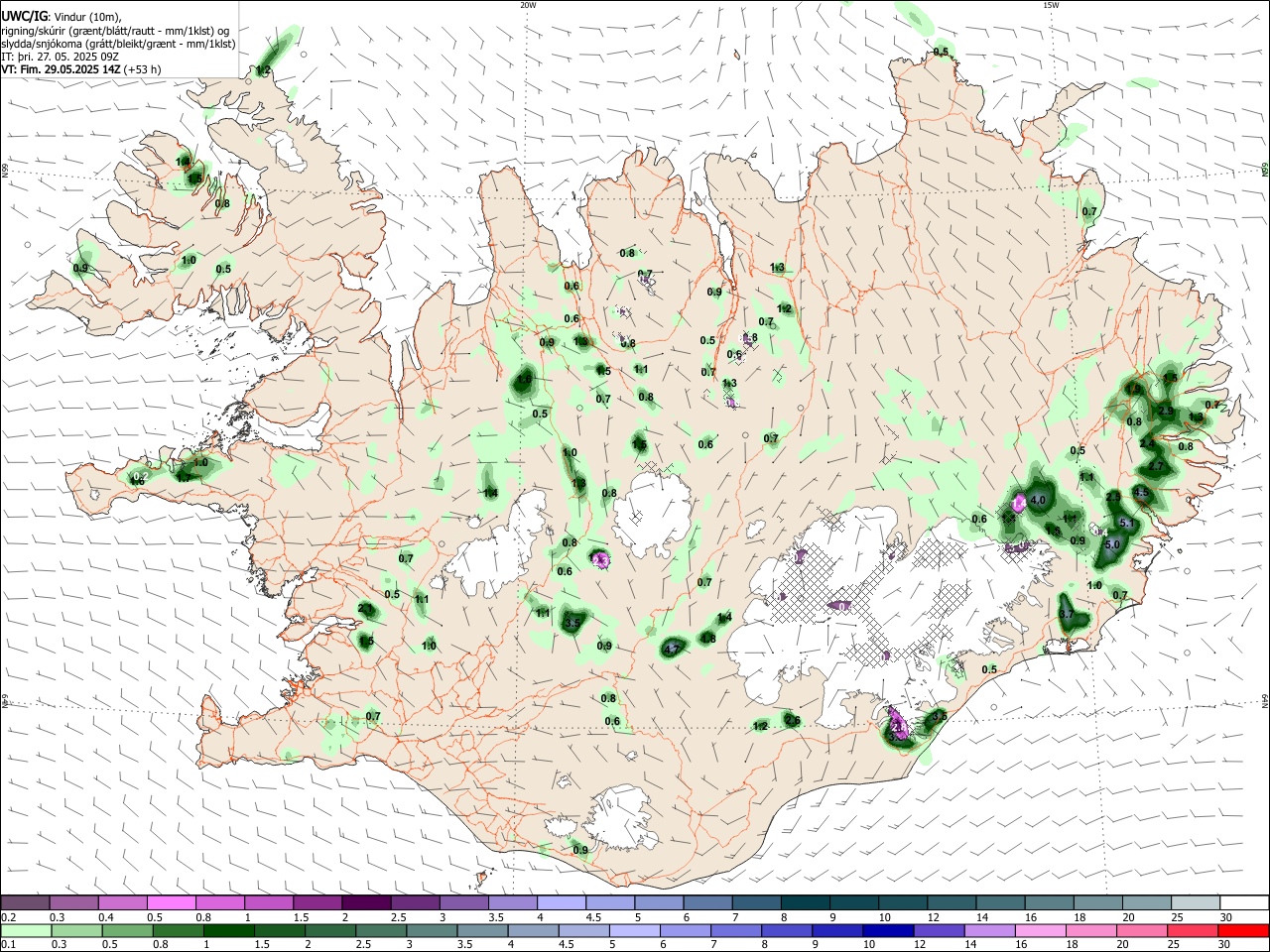Click the "Vindur (10m)" header text
Screen dimensions: 1270x952
pos(86,16)
